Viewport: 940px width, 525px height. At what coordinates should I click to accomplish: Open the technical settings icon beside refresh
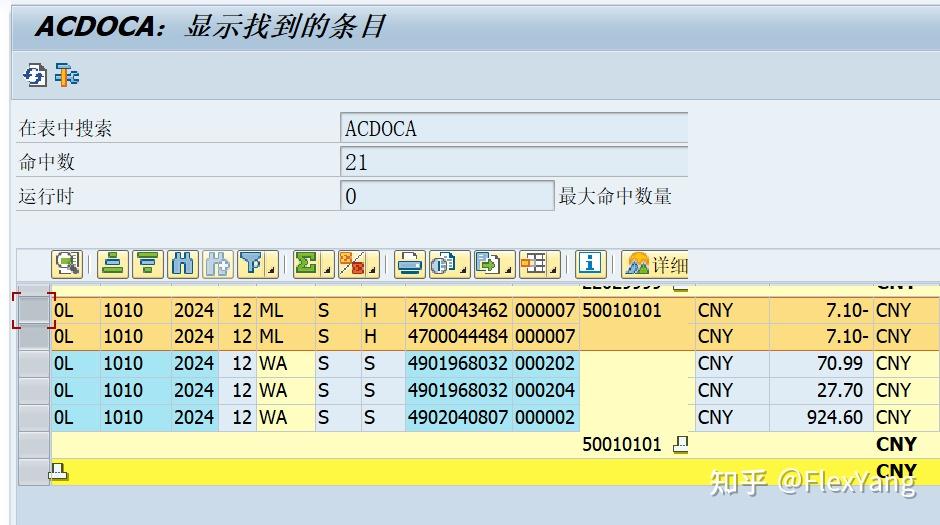pos(67,76)
